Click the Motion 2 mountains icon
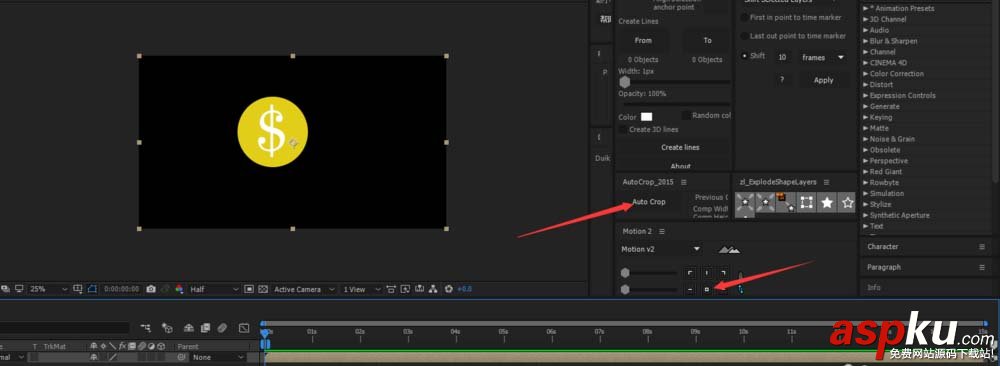The width and height of the screenshot is (1000, 366). point(730,249)
